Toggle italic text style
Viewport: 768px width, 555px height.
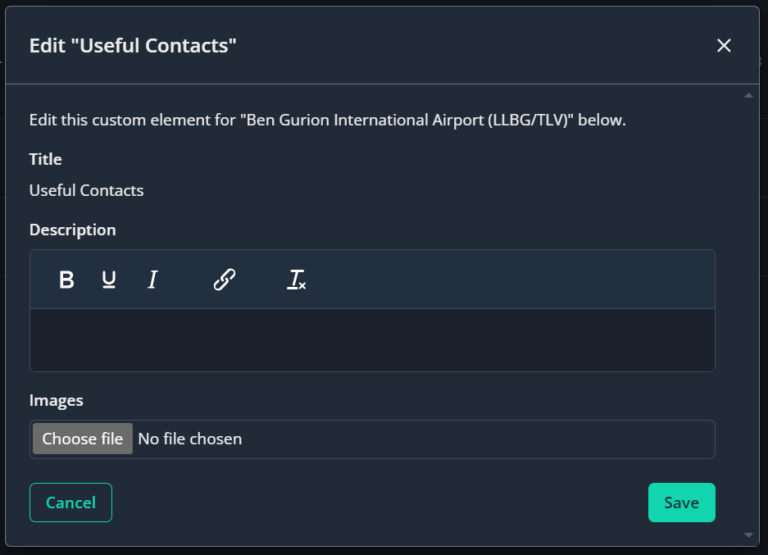(x=152, y=280)
